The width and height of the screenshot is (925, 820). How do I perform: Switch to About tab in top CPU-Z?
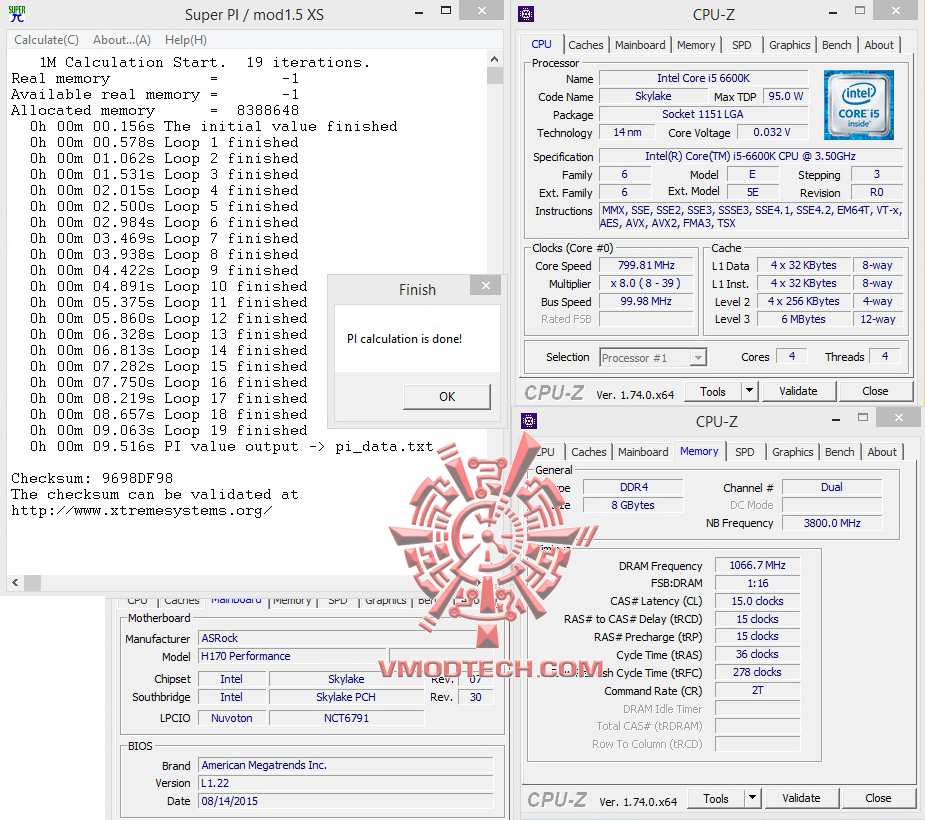878,45
